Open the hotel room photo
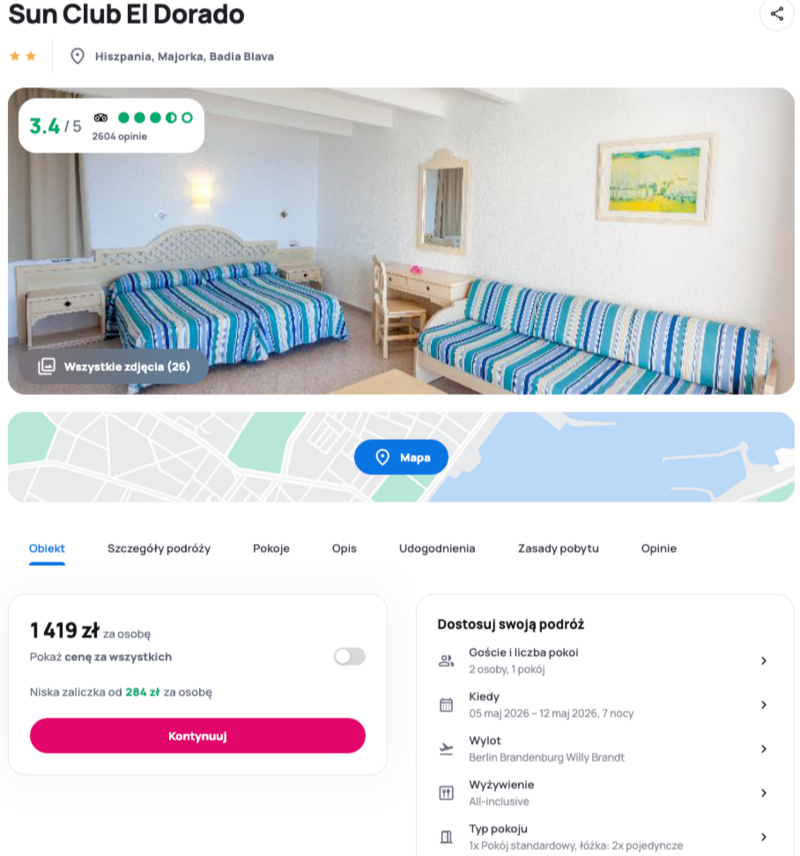This screenshot has height=856, width=800. coord(401,241)
